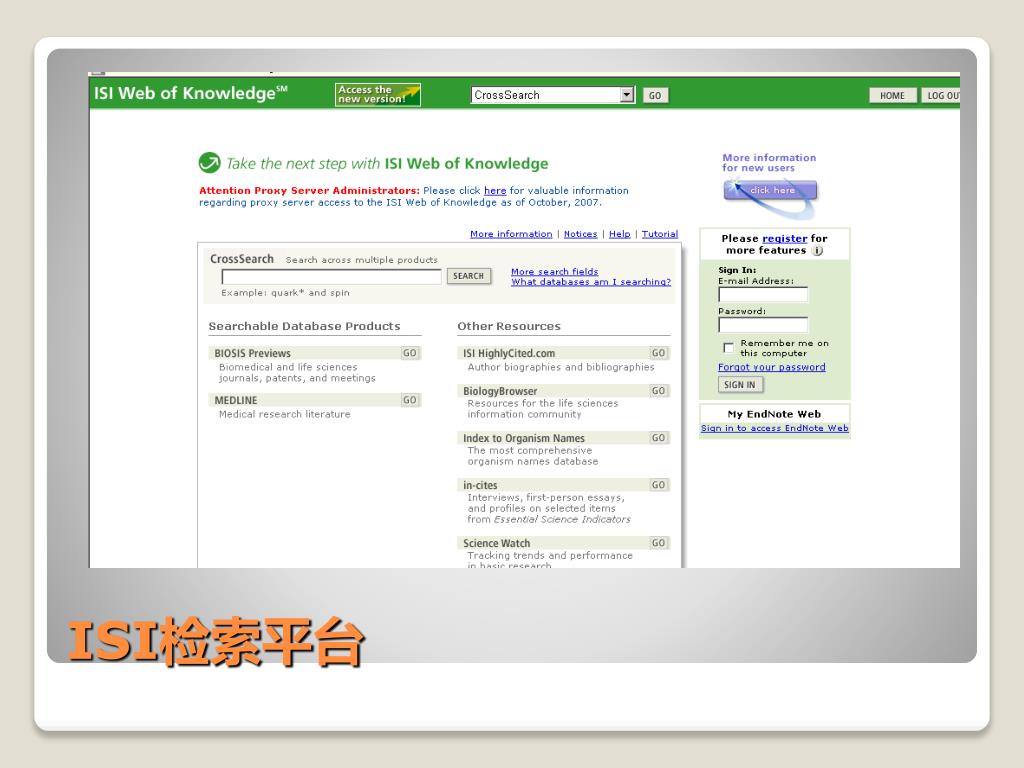Click the 'BiologyBrowser' resource title

[500, 391]
